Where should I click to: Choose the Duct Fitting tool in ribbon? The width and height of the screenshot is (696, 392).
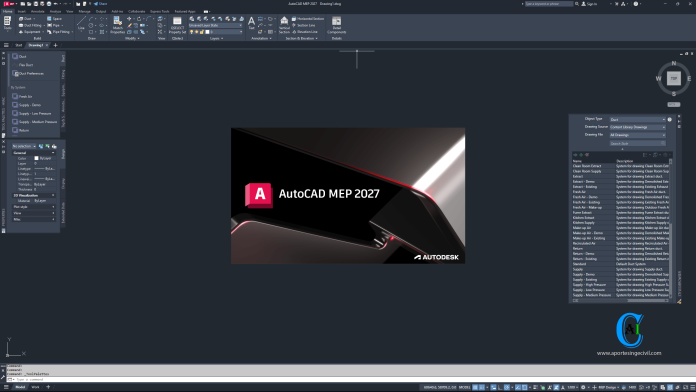point(30,25)
